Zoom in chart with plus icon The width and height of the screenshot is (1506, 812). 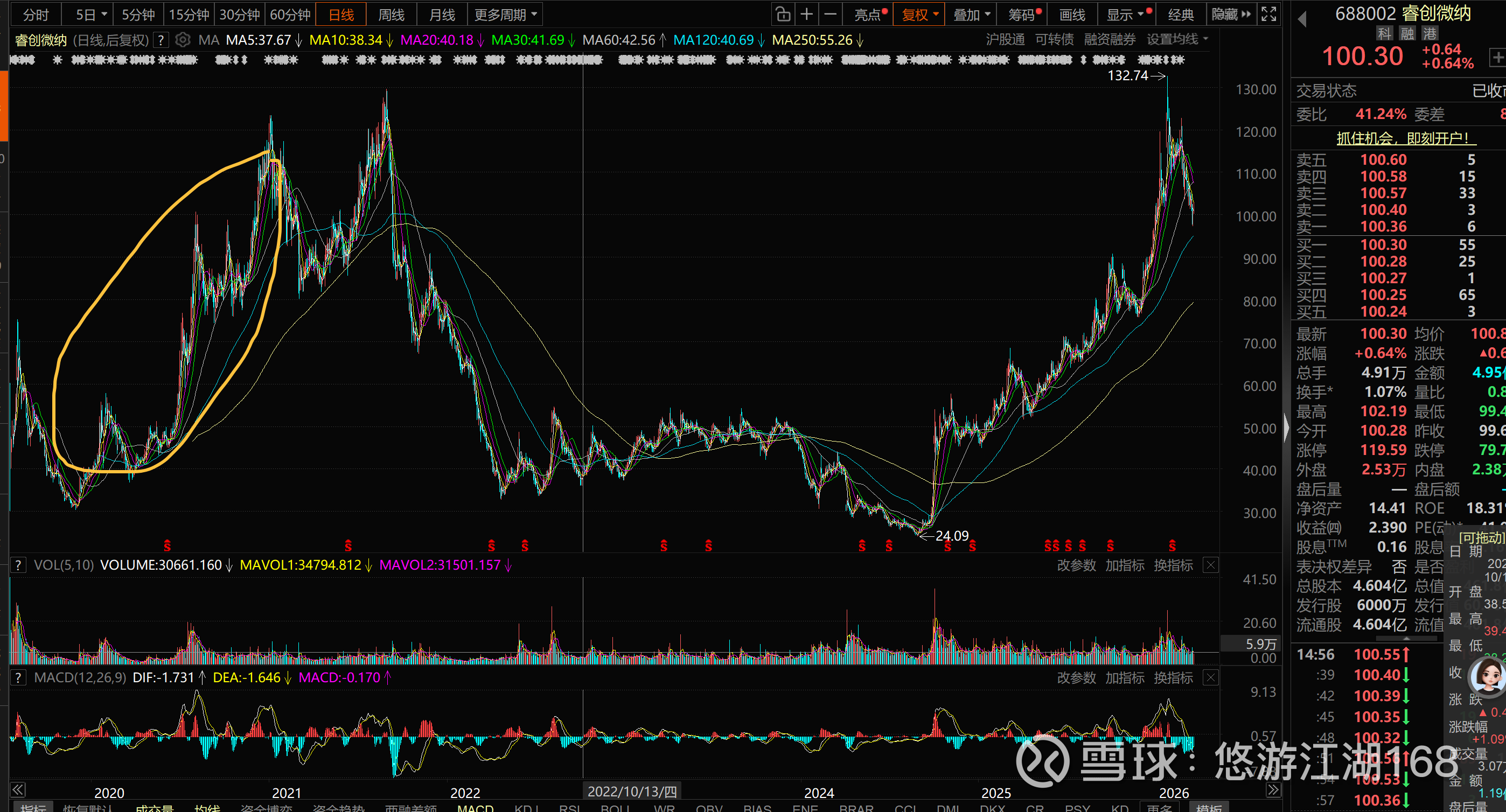coord(807,14)
